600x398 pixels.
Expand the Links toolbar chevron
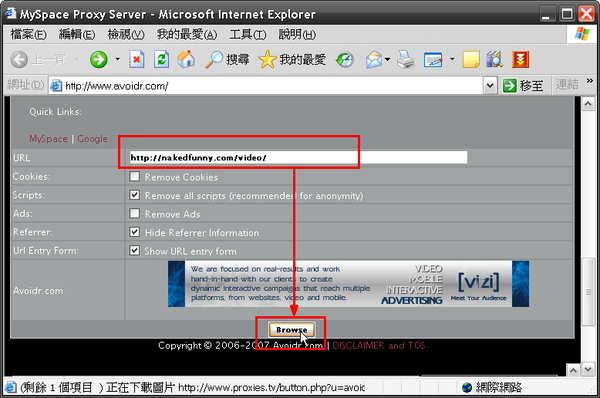[589, 81]
